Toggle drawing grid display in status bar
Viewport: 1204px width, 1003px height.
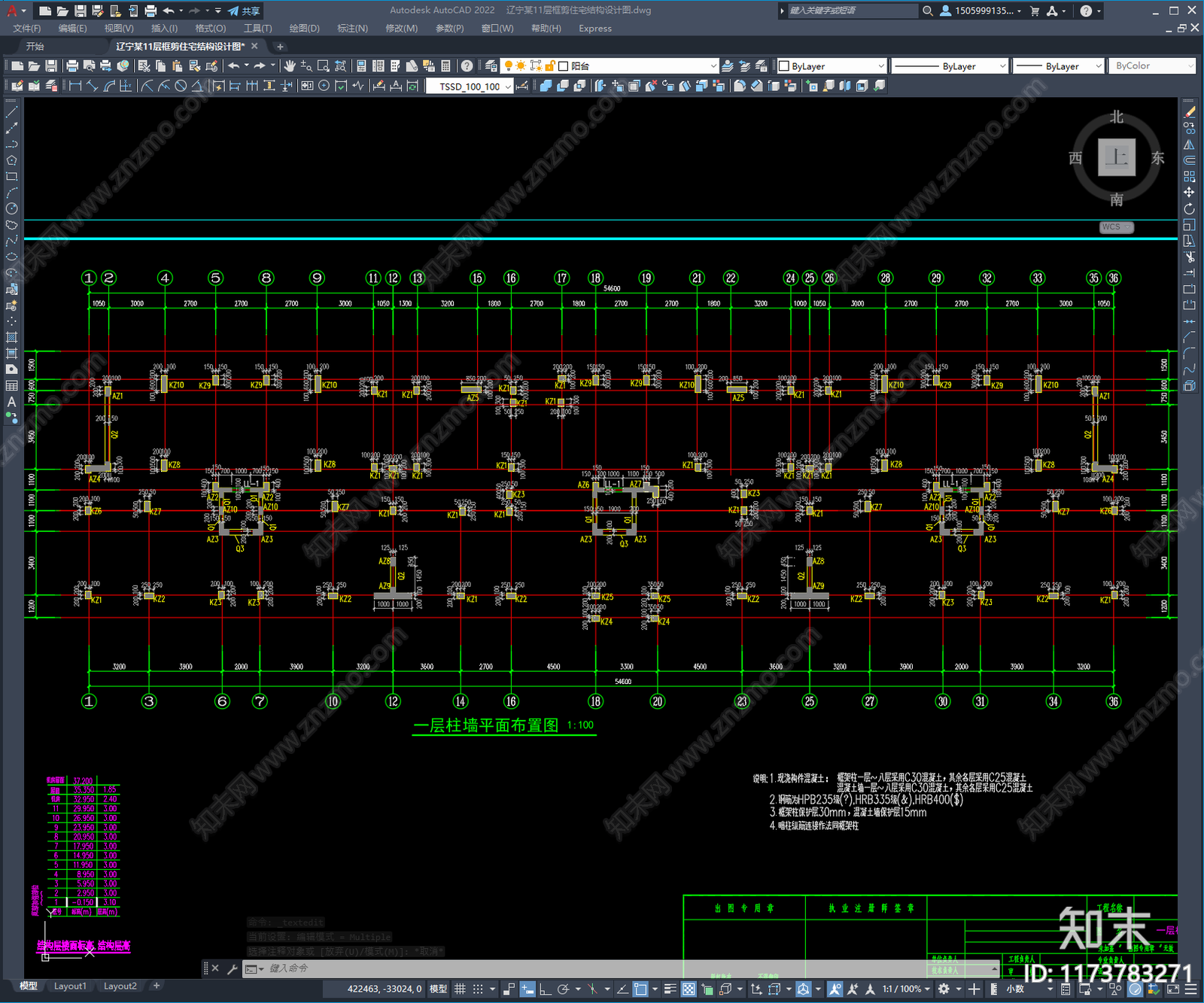[460, 989]
